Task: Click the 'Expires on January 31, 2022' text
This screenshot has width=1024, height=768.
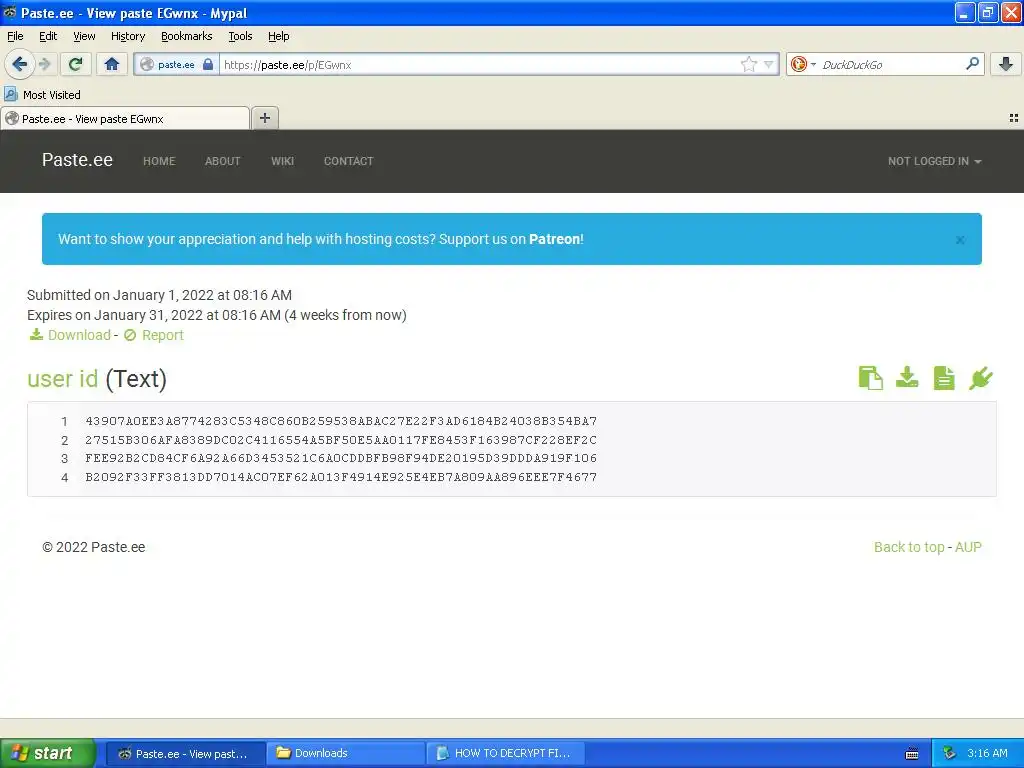Action: [x=217, y=315]
